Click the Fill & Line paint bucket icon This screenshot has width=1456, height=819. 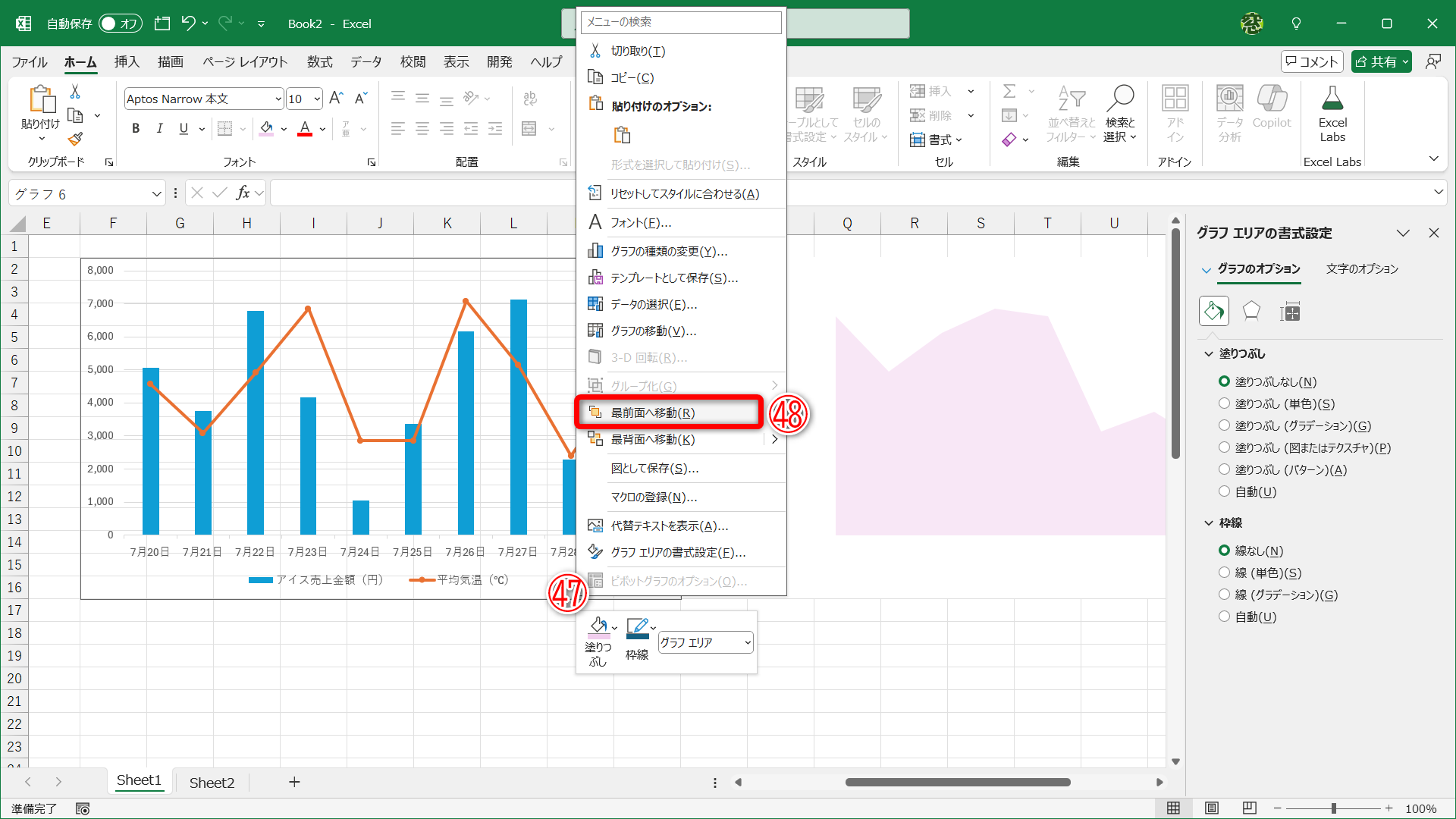[x=1213, y=311]
